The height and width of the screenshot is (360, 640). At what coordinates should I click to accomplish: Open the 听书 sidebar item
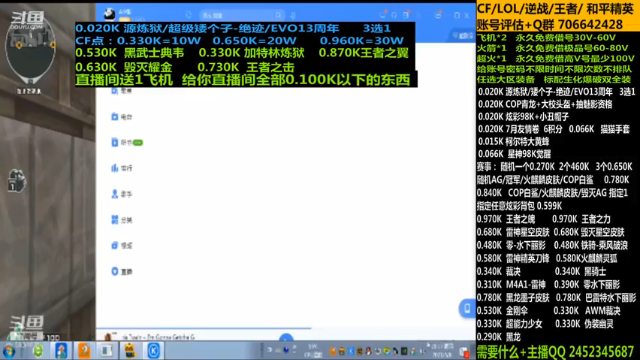pyautogui.click(x=127, y=142)
